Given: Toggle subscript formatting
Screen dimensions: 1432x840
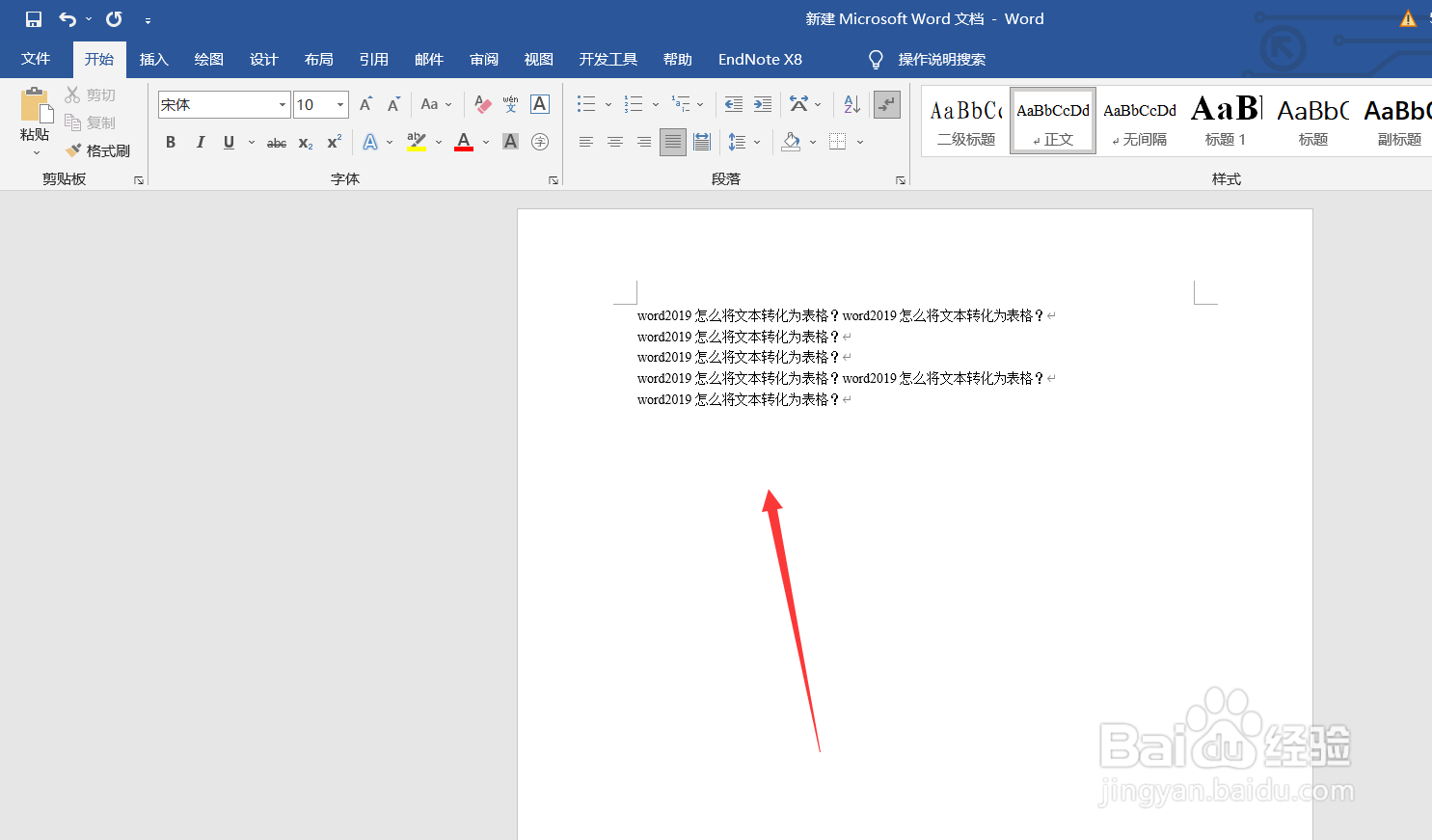Looking at the screenshot, I should click(306, 143).
